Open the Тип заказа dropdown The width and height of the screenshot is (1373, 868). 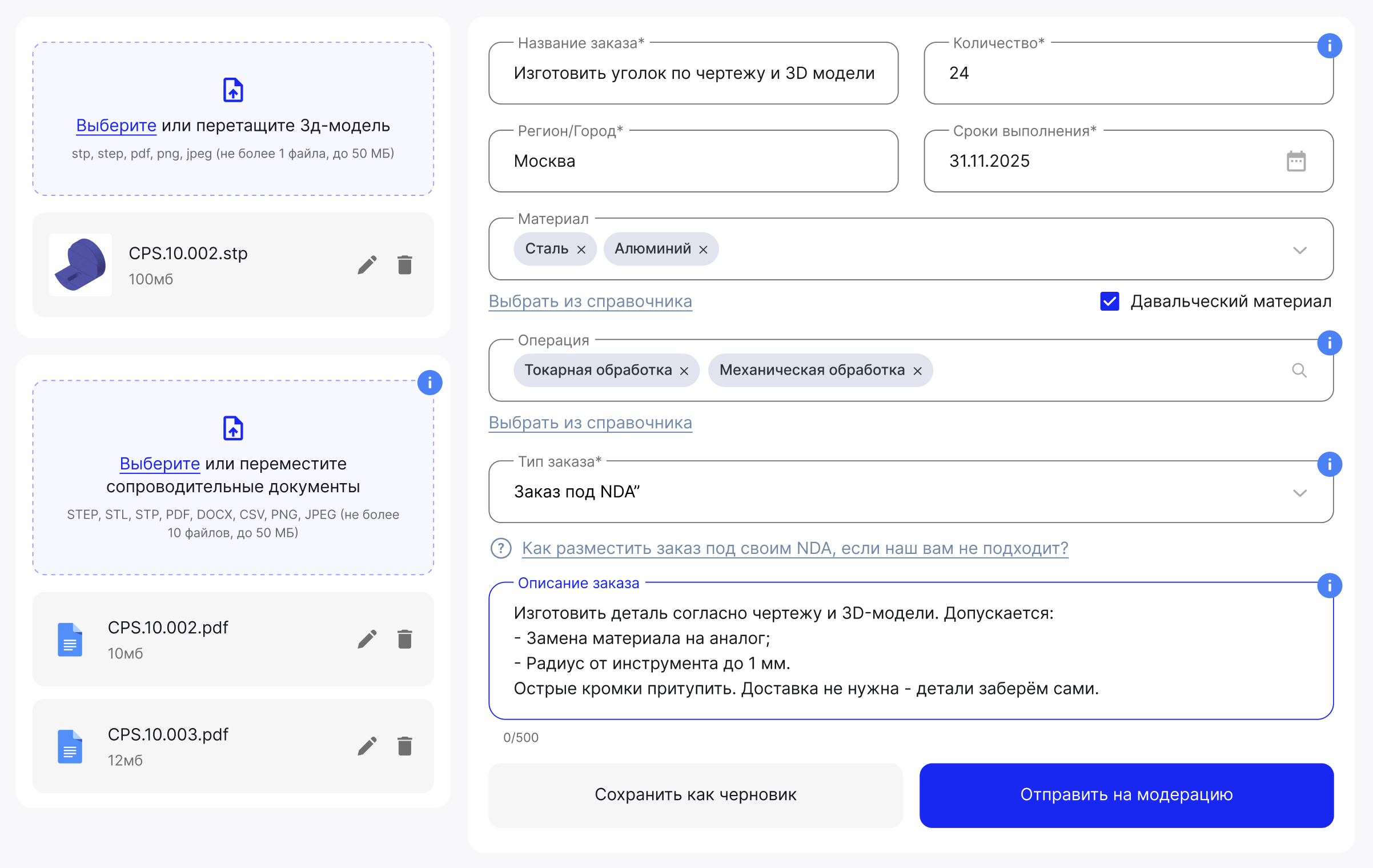[1300, 492]
